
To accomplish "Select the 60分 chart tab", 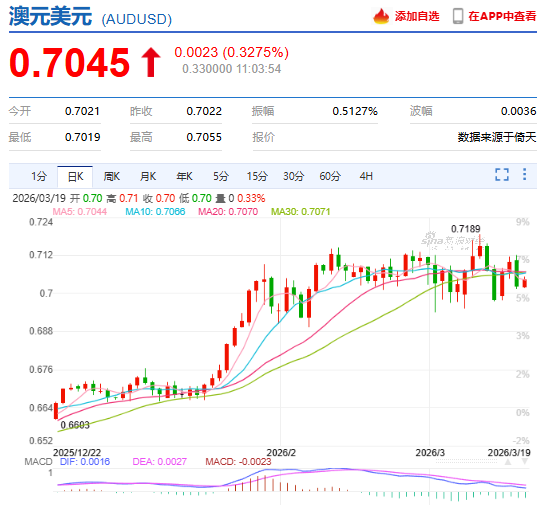I will 330,176.
